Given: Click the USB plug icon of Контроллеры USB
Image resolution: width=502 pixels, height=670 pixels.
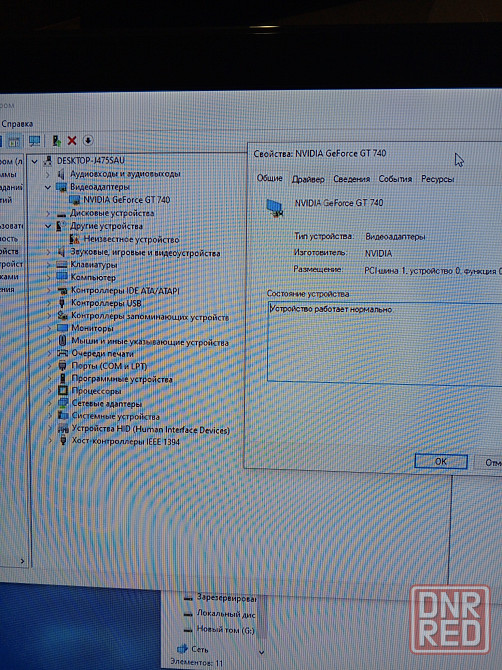Looking at the screenshot, I should pos(62,303).
